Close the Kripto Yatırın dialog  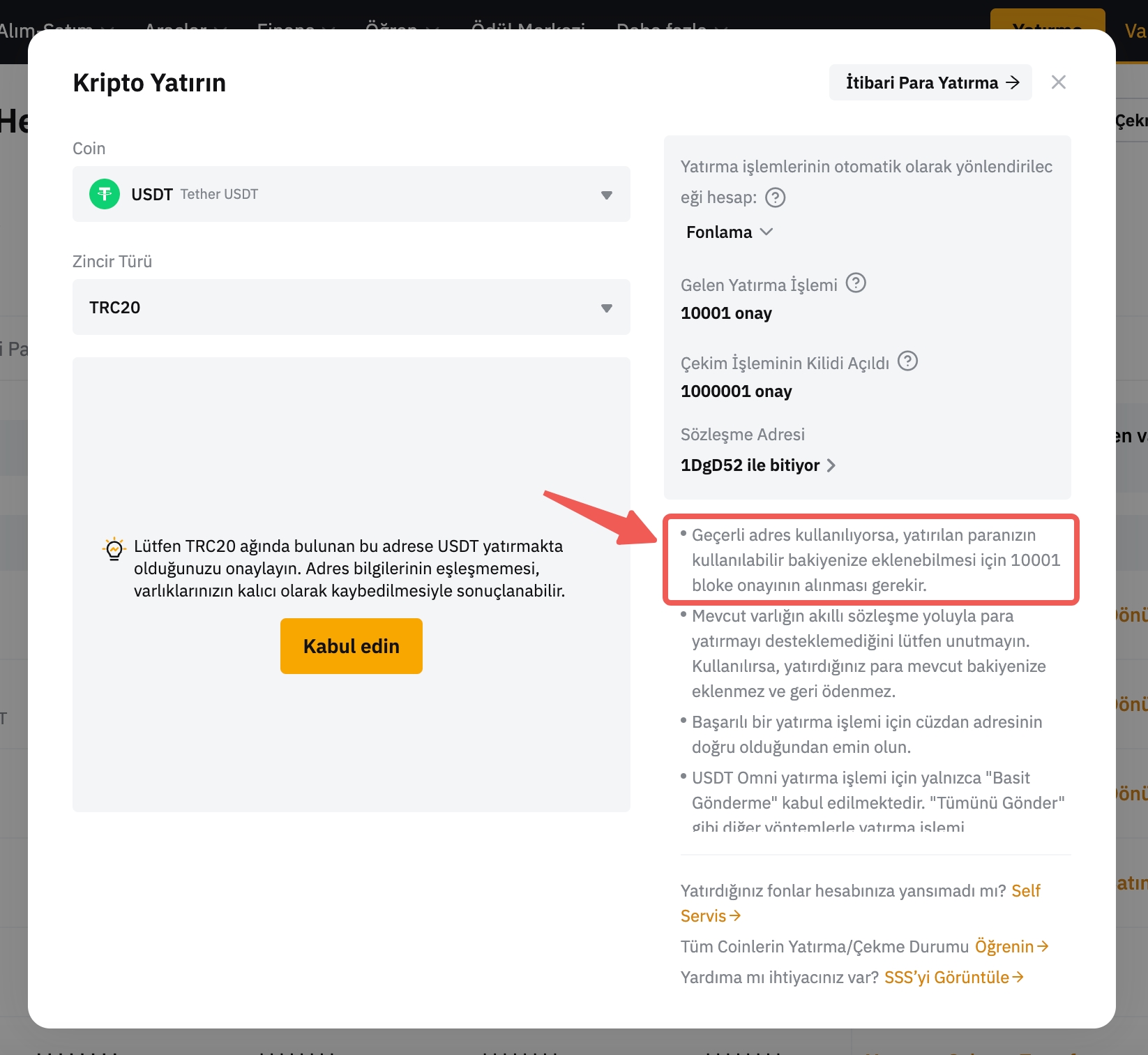pyautogui.click(x=1058, y=82)
